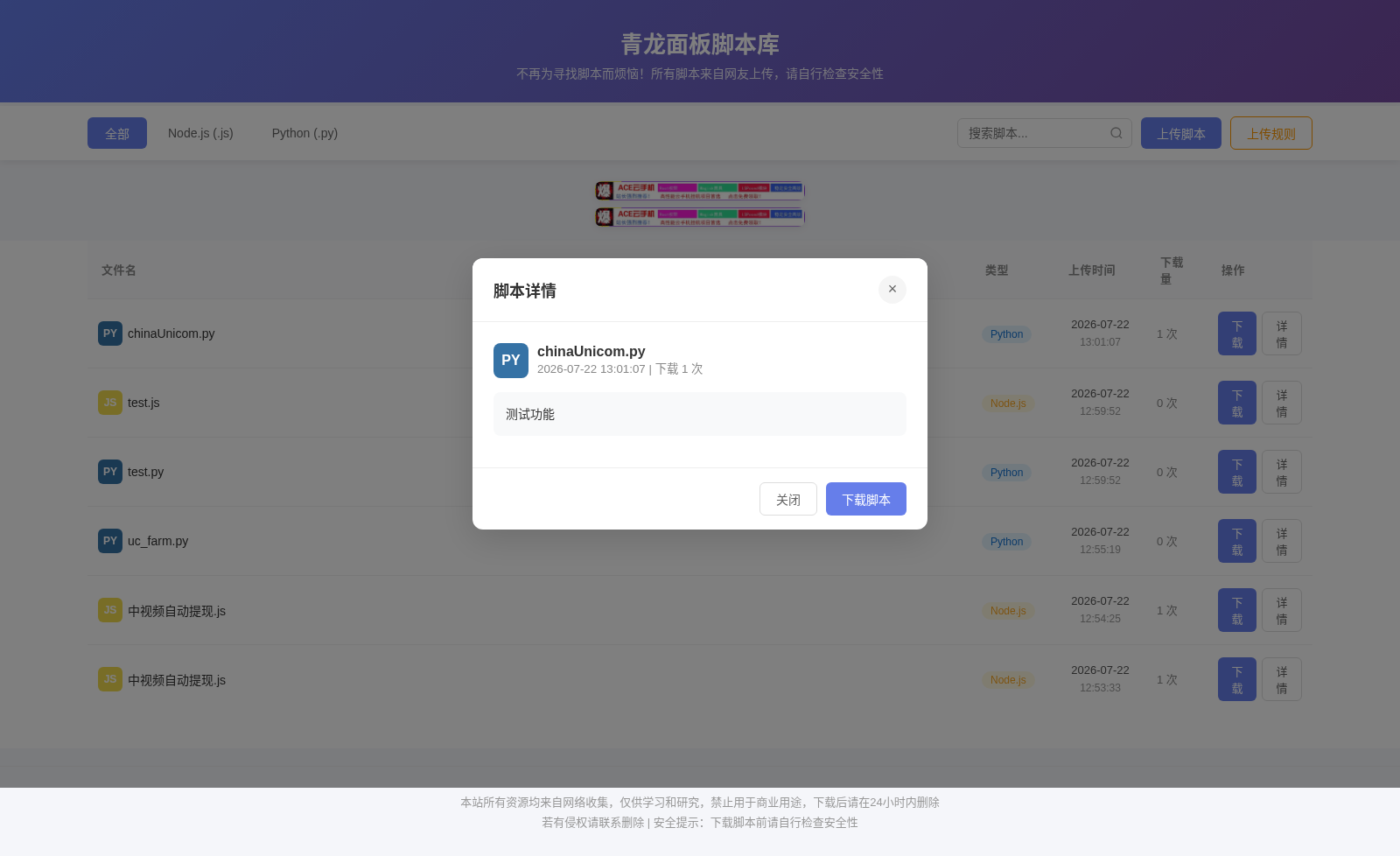Click the lower ACE云手机 banner ad
1400x856 pixels.
pyautogui.click(x=700, y=216)
